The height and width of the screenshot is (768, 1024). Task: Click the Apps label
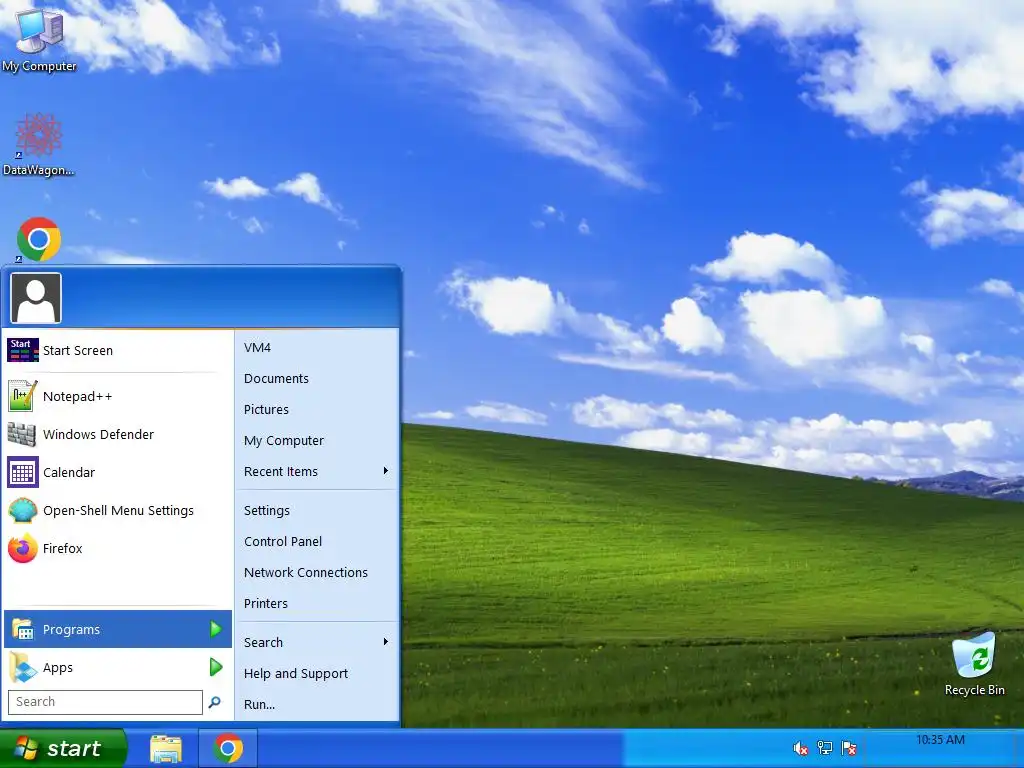[57, 667]
